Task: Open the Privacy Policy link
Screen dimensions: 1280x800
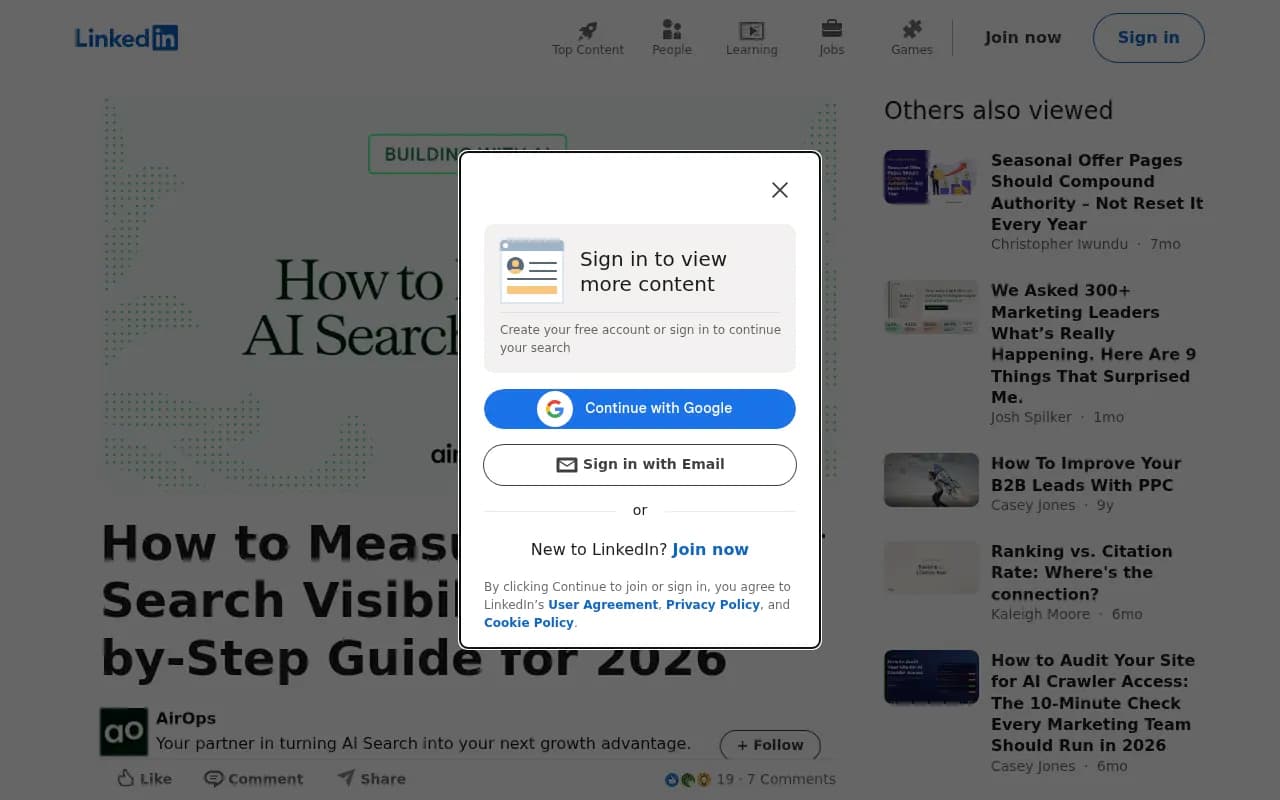Action: 713,604
